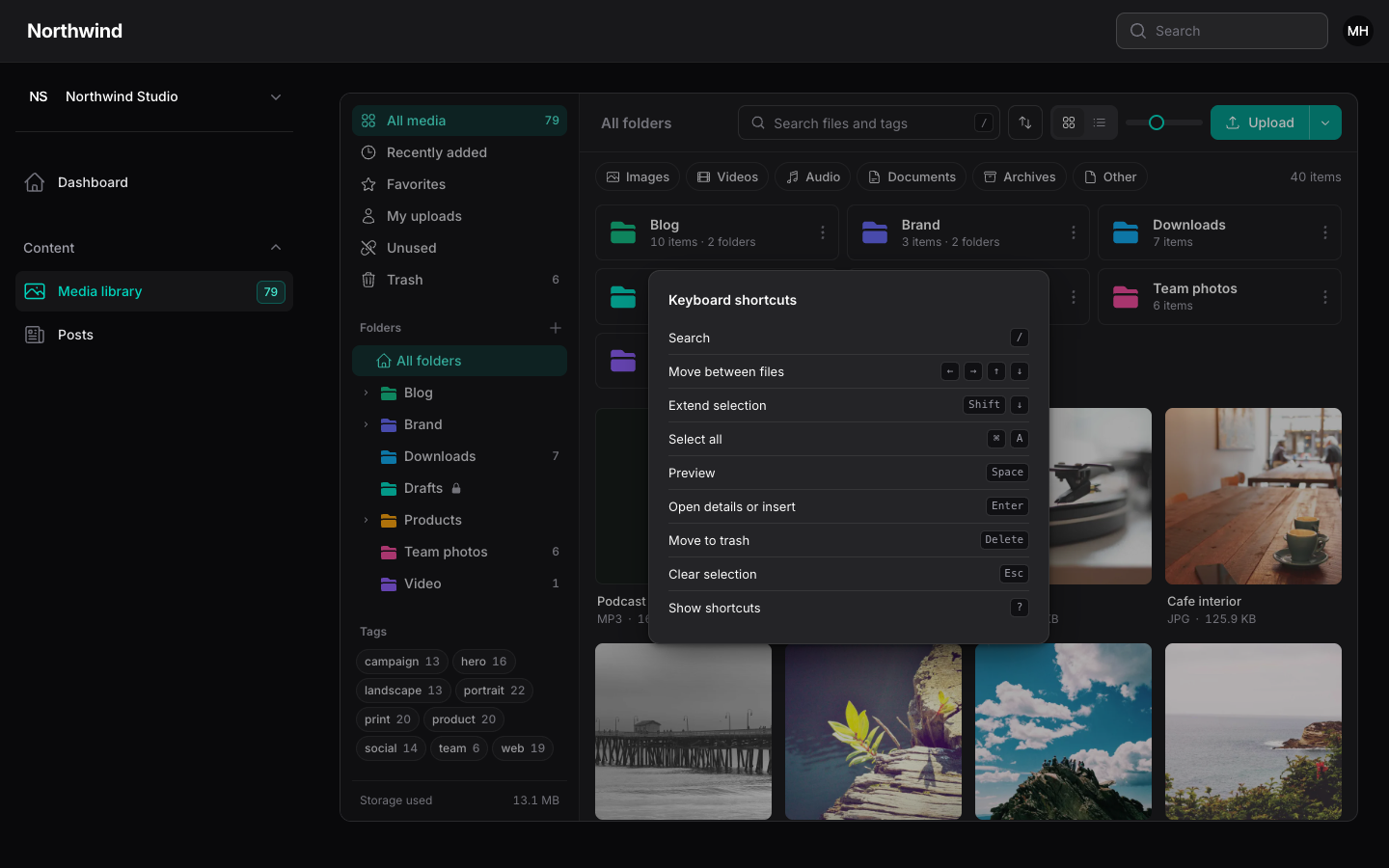Open Media library in sidebar
Viewport: 1389px width, 868px height.
[x=154, y=291]
